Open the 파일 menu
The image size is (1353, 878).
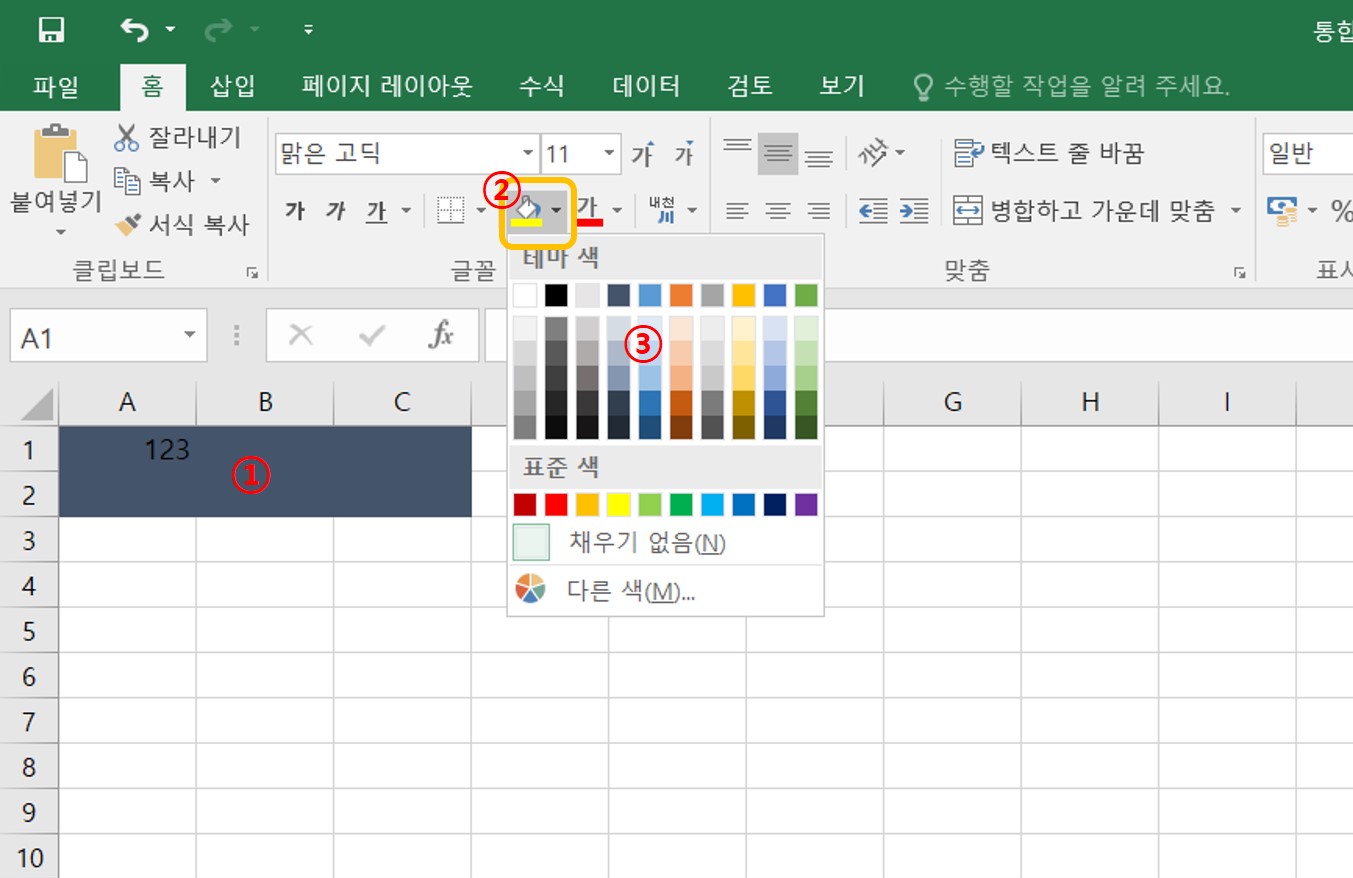click(x=55, y=86)
